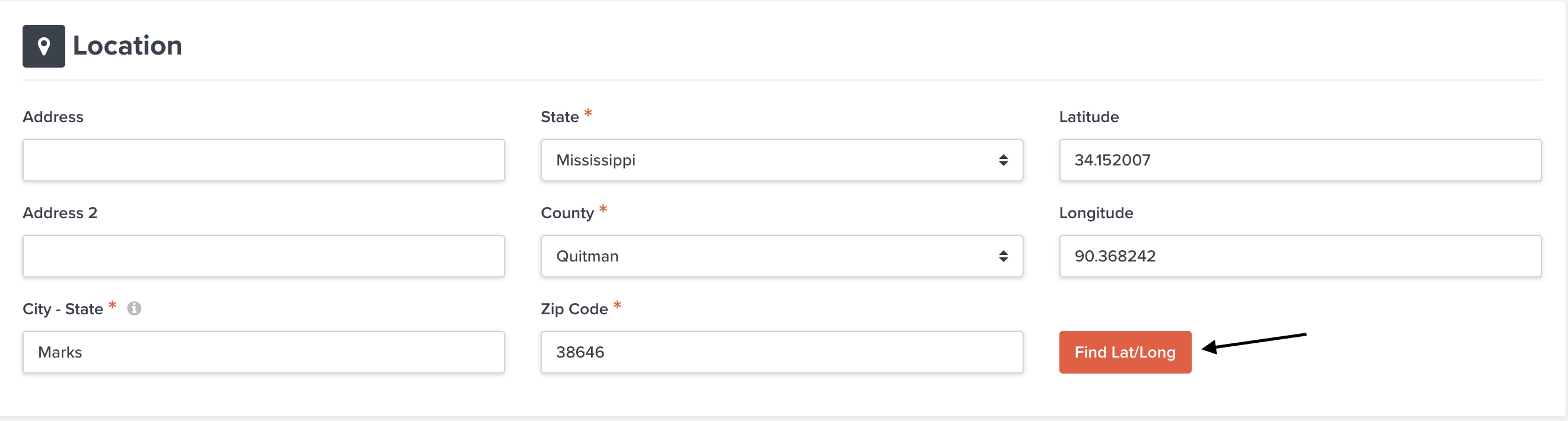
Task: Open the State dropdown showing Mississippi
Action: [x=782, y=160]
